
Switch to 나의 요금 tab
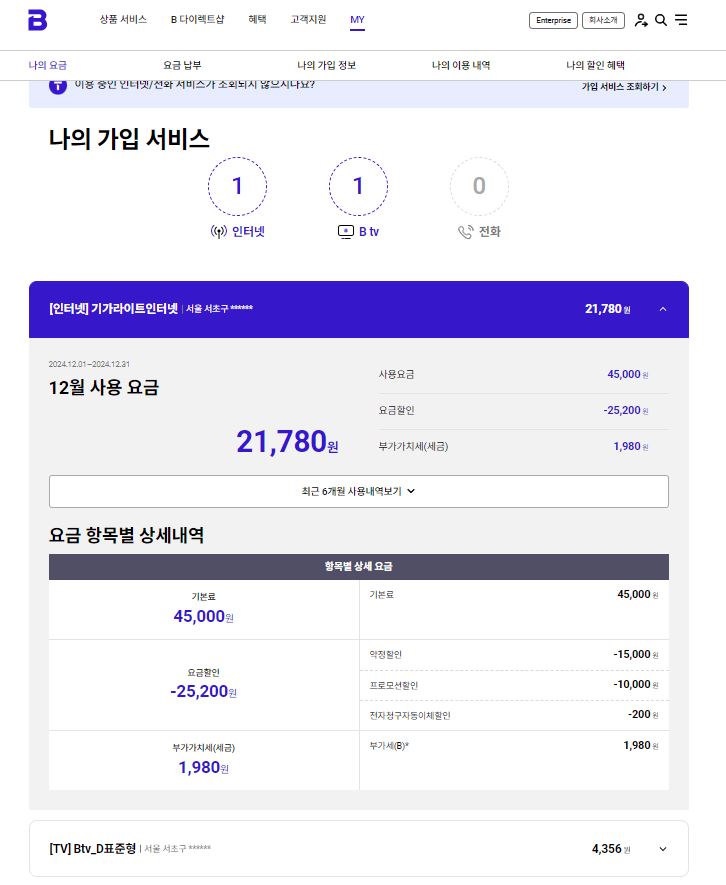coord(48,65)
